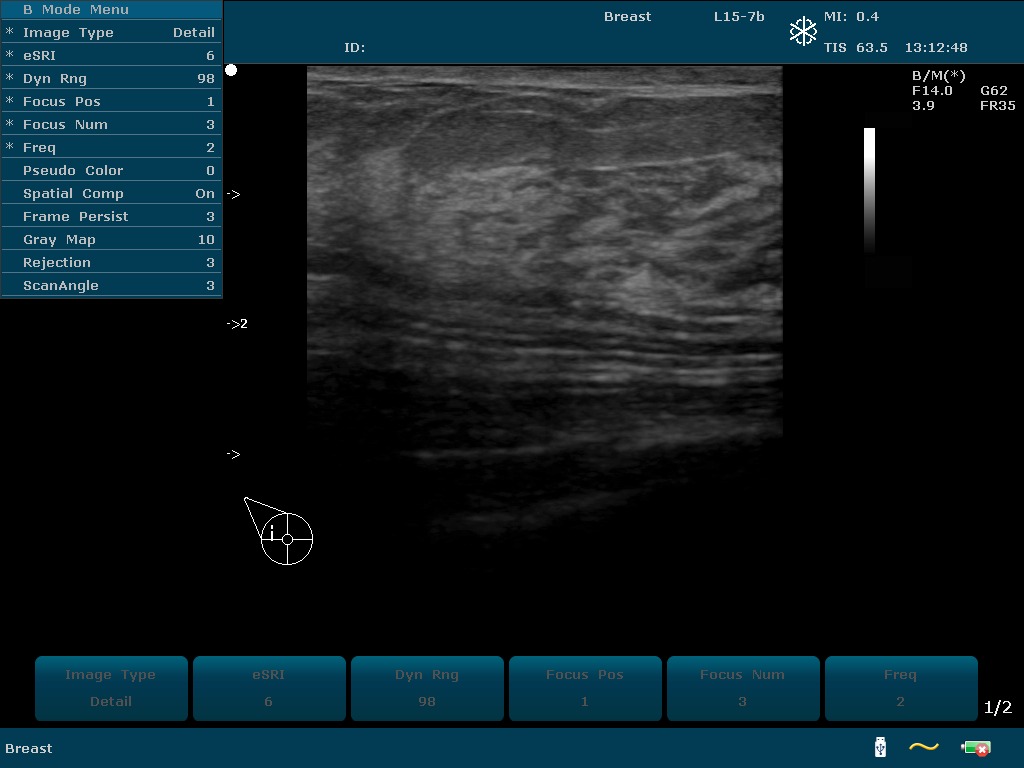Image resolution: width=1024 pixels, height=768 pixels.
Task: Click the focus marker arrow labeled 2
Action: 237,324
